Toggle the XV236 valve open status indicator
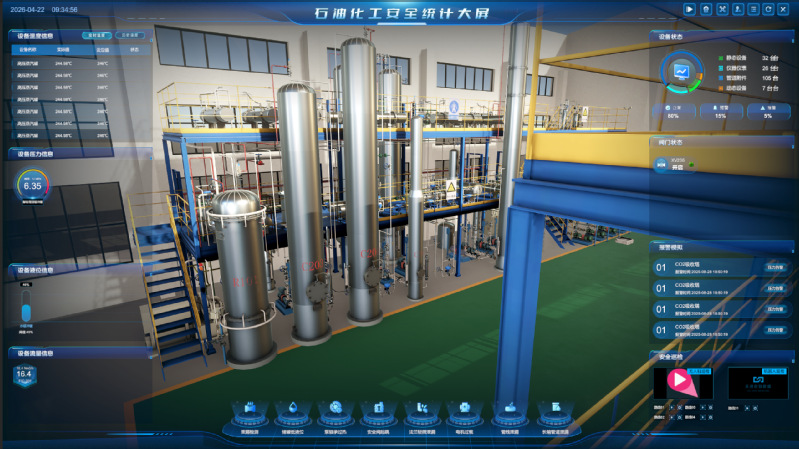Viewport: 799px width, 449px height. (x=691, y=165)
